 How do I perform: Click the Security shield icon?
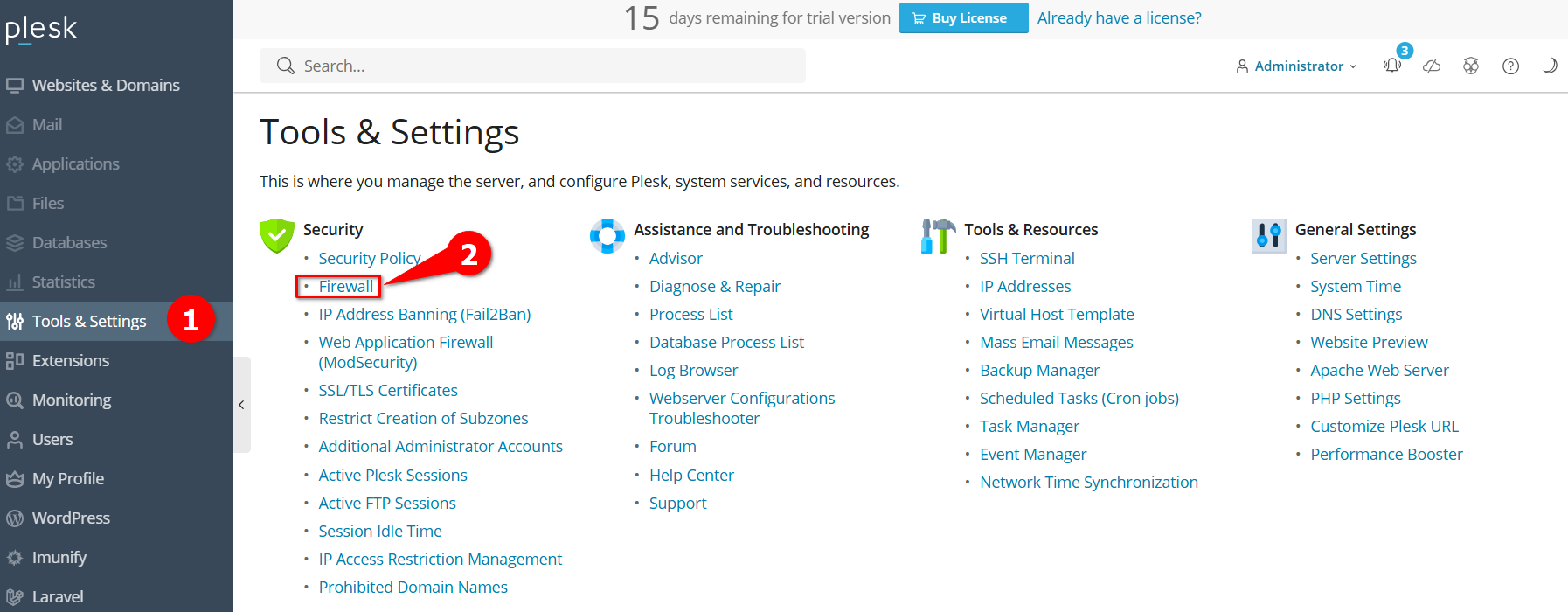pyautogui.click(x=276, y=235)
